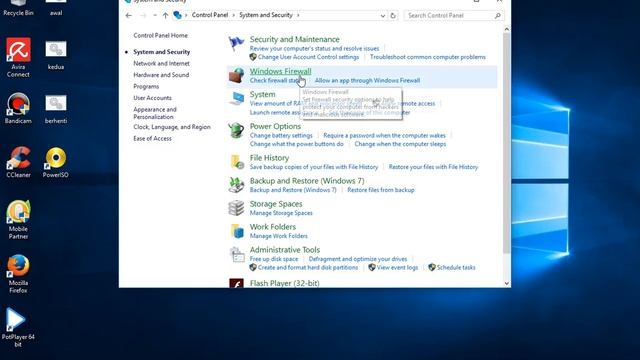Click Change battery settings link

[281, 136]
